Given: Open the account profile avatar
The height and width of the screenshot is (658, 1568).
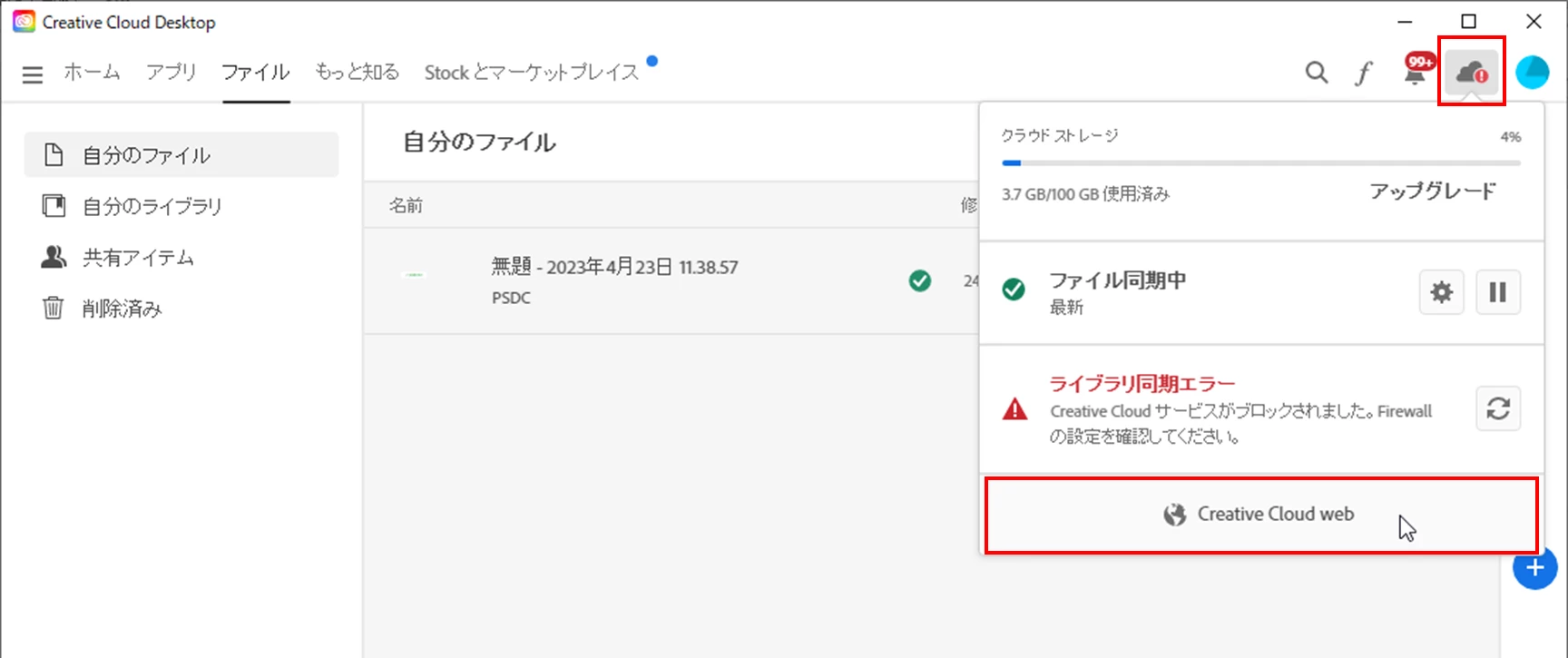Looking at the screenshot, I should point(1533,73).
